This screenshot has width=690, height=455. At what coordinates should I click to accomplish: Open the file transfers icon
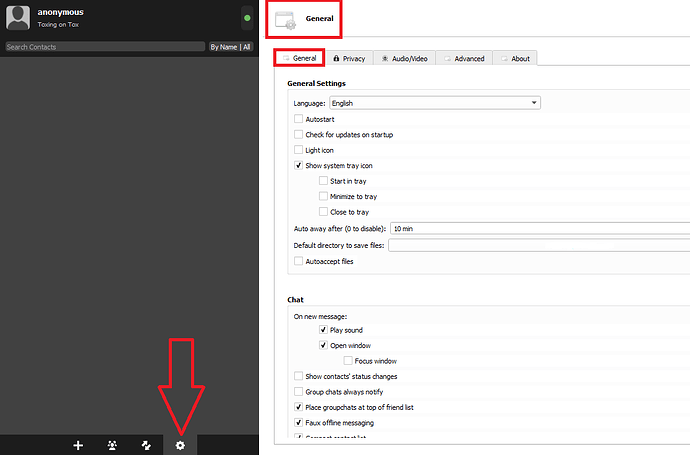(146, 445)
